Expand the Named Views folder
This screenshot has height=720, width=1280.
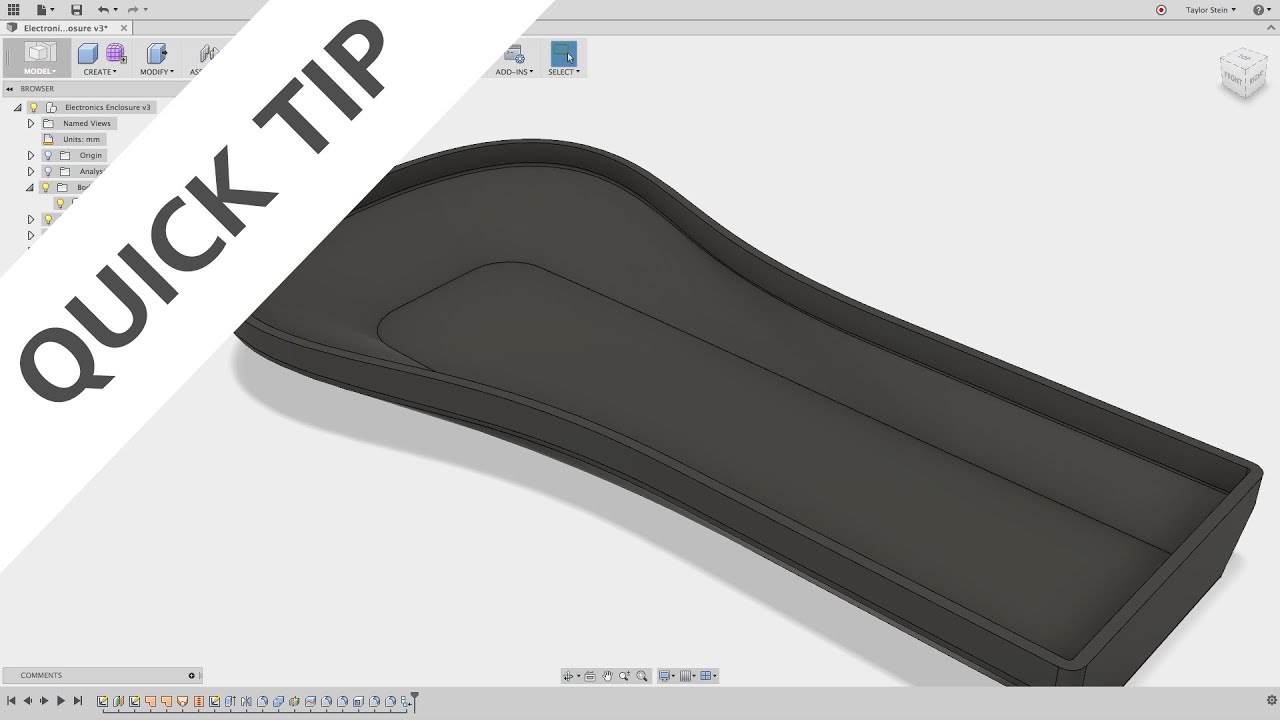pyautogui.click(x=31, y=123)
